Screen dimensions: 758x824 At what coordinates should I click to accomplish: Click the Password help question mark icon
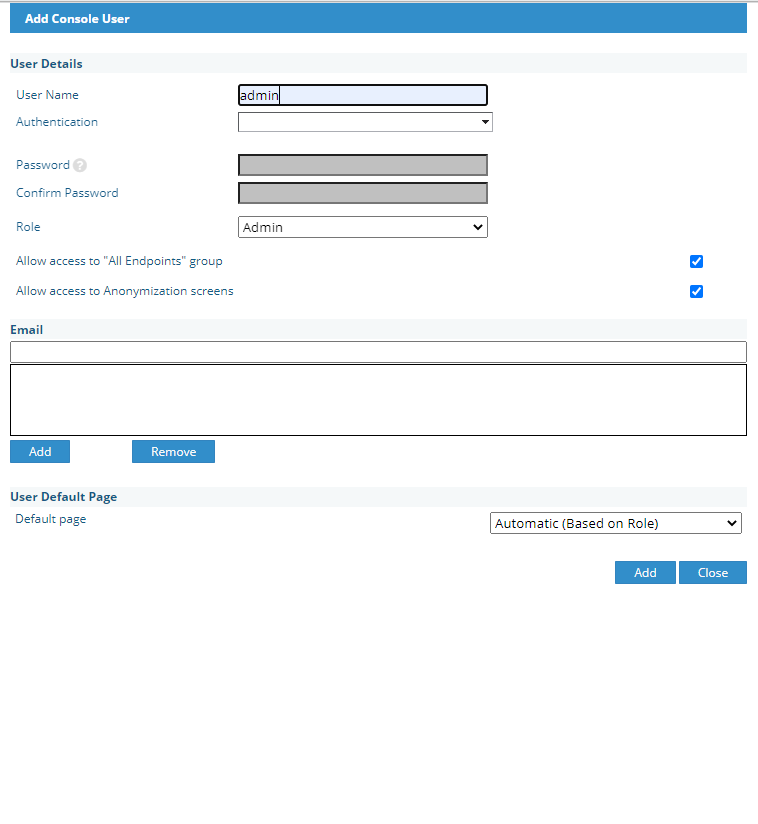(x=80, y=166)
